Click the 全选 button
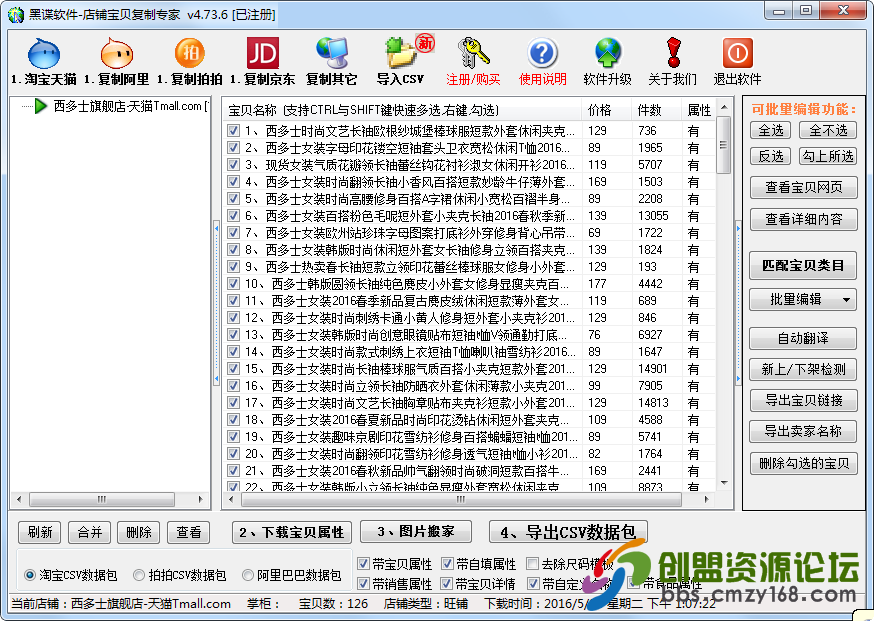 click(x=771, y=130)
